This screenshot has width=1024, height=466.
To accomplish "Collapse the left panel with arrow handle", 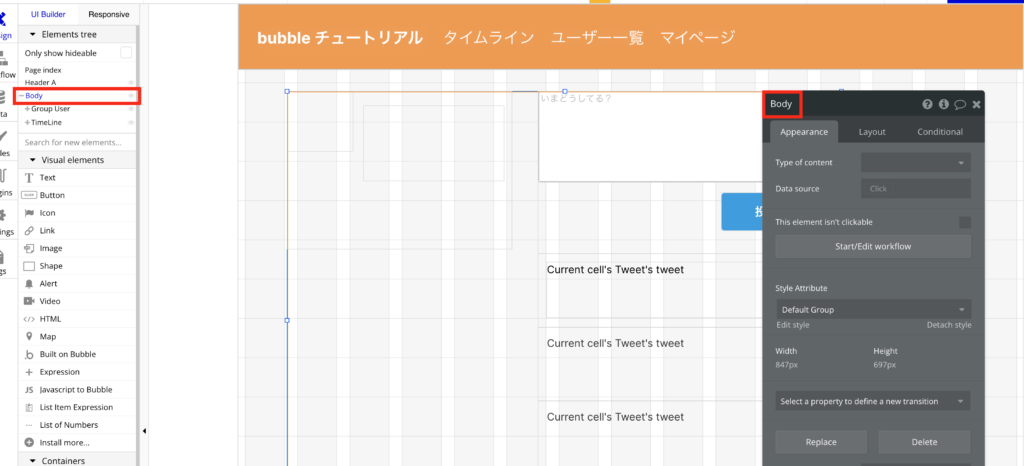I will click(144, 431).
